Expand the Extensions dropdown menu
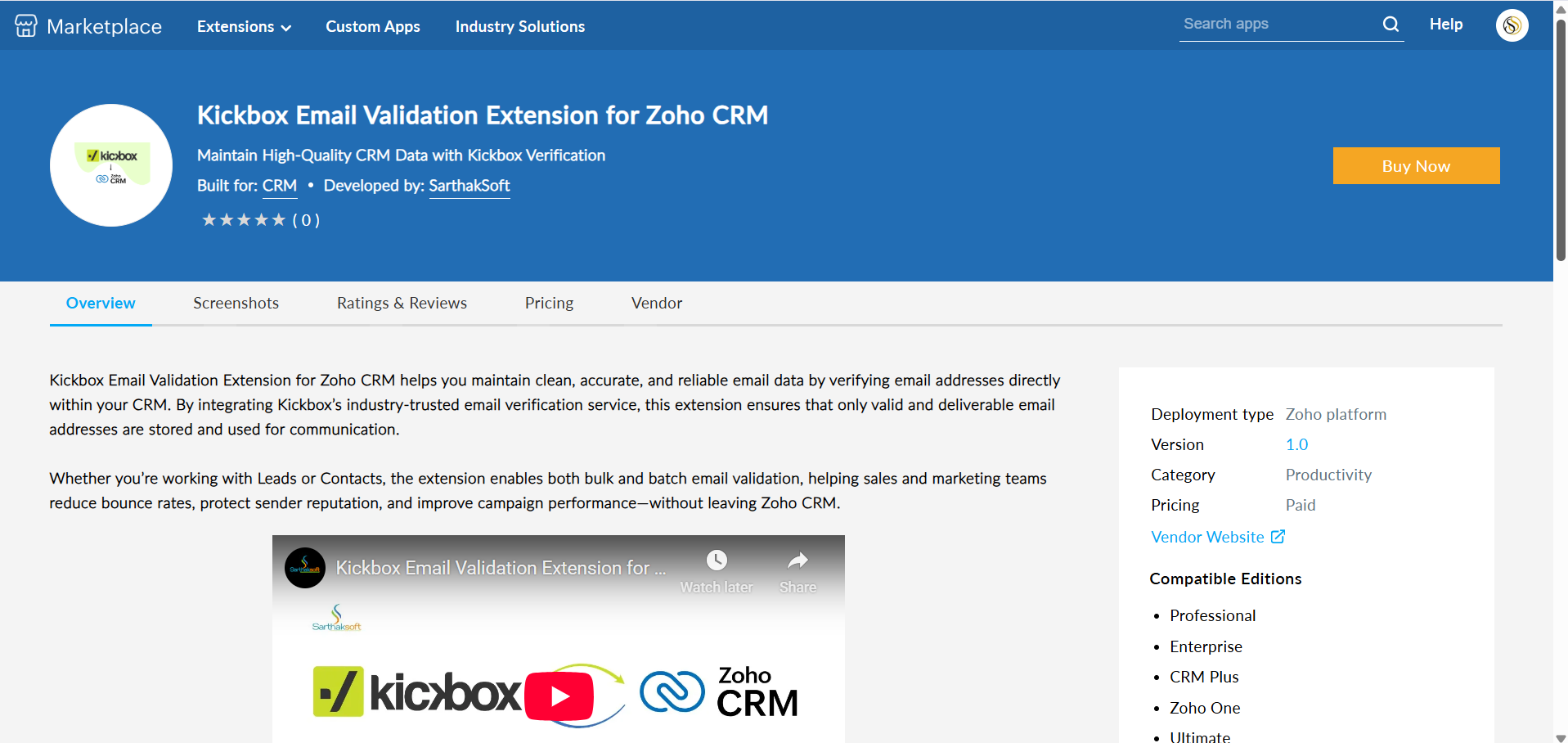Viewport: 1568px width, 743px height. 244,26
